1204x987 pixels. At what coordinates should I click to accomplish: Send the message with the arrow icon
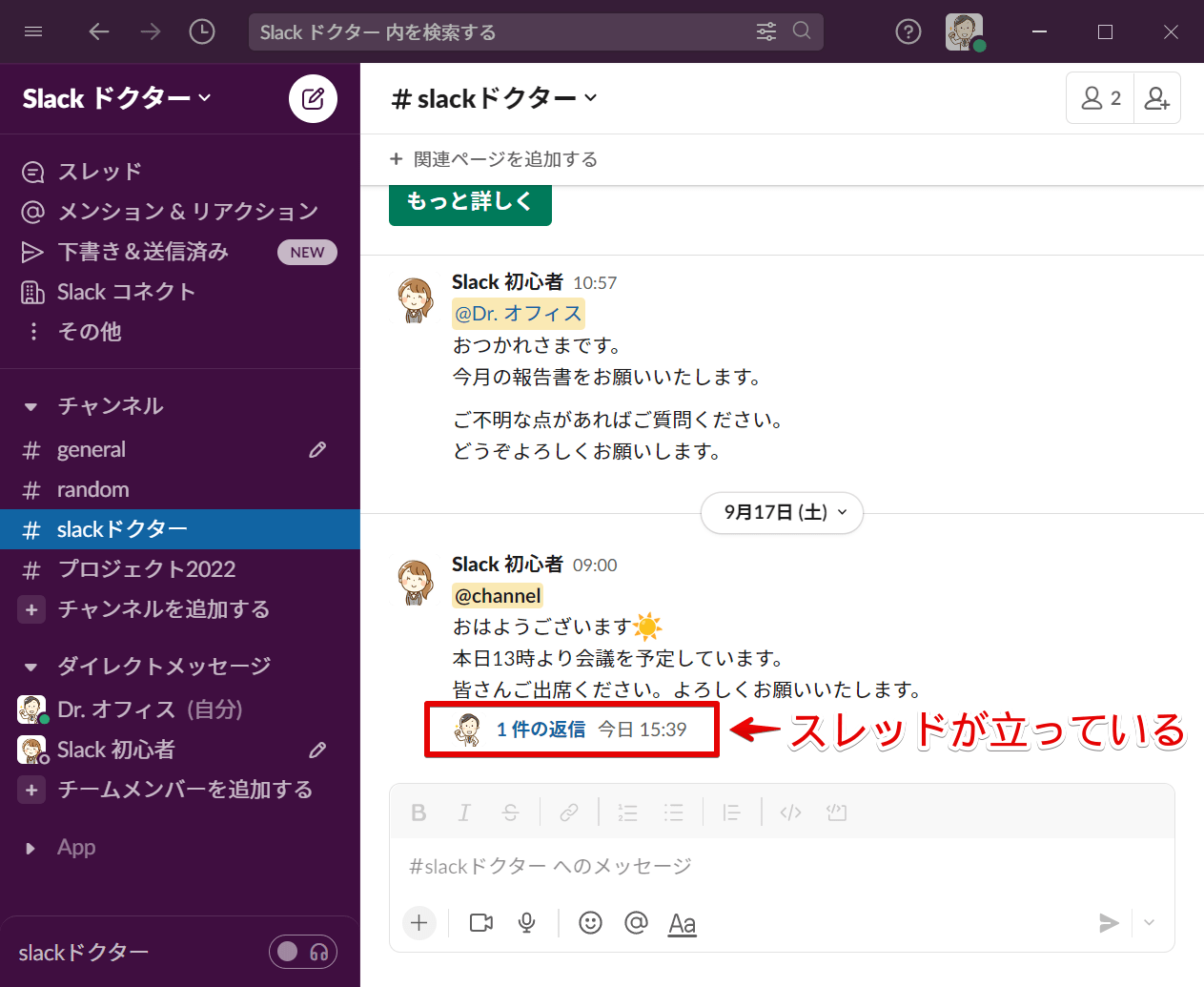click(x=1108, y=922)
